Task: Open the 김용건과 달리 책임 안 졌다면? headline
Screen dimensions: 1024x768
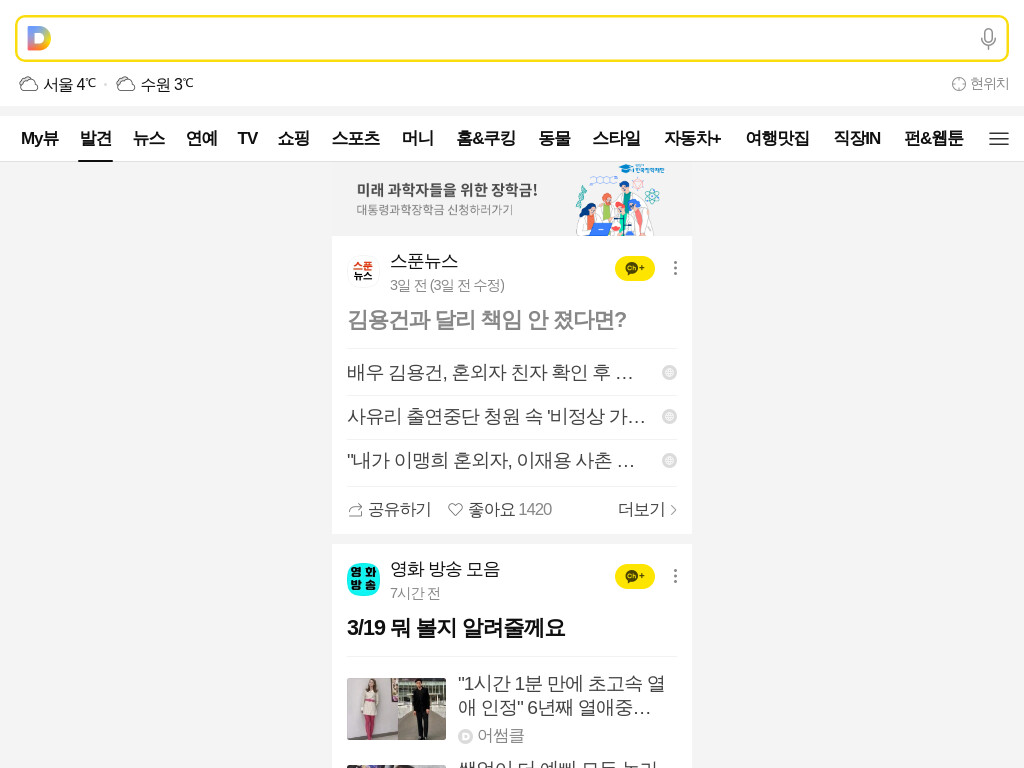Action: click(487, 320)
